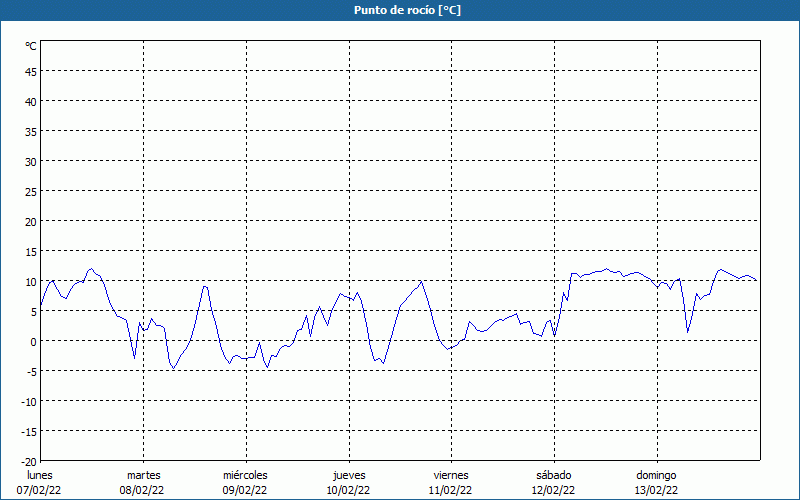Select the 'jueves' day label
Image resolution: width=800 pixels, height=500 pixels.
348,475
